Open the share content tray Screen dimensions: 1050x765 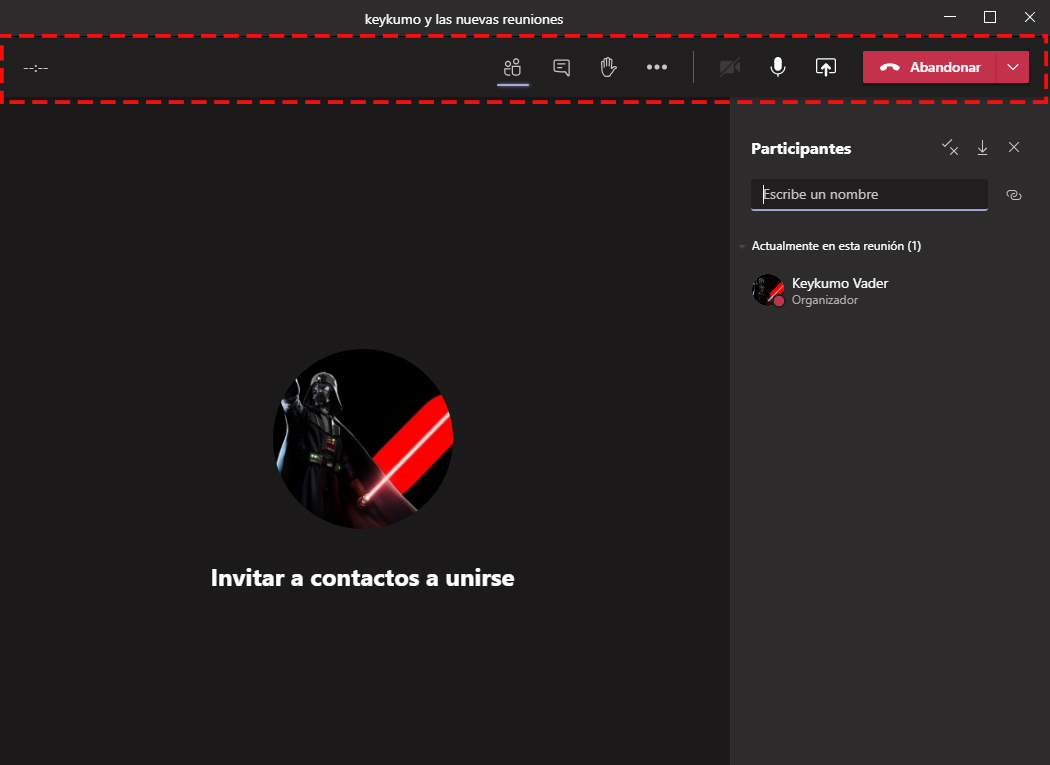pos(826,68)
